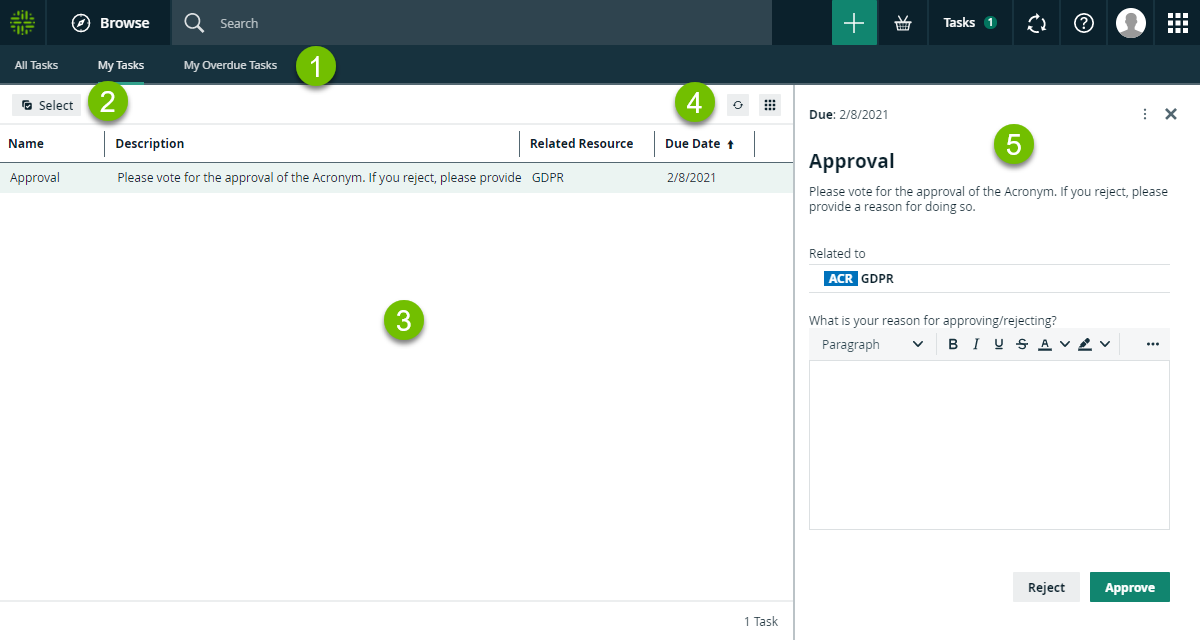This screenshot has height=640, width=1200.
Task: Open the user profile avatar
Action: [1131, 23]
